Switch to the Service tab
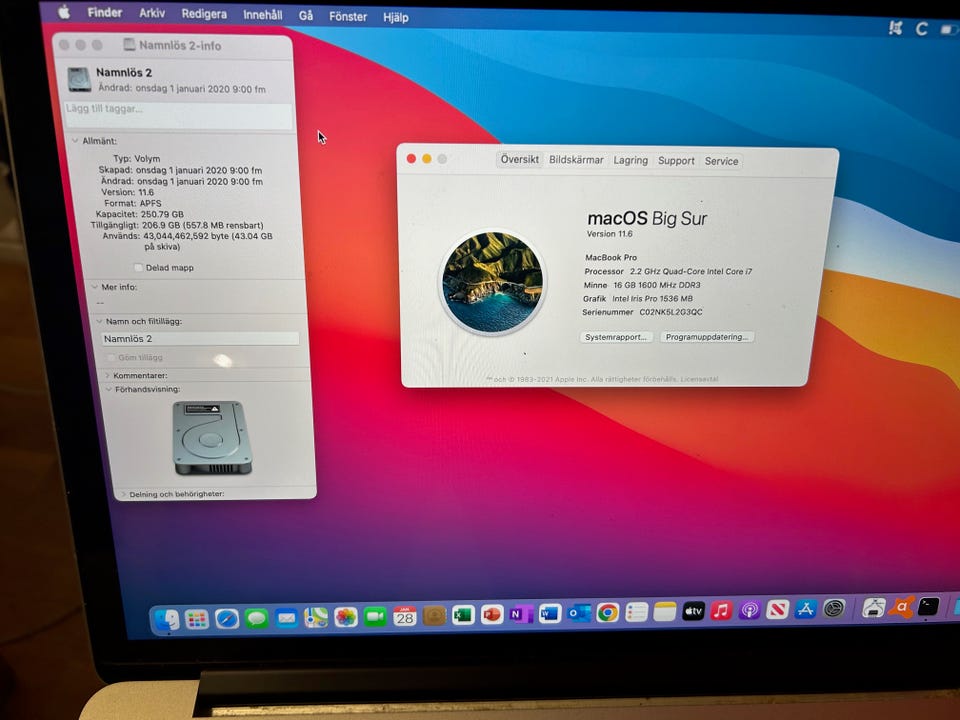The height and width of the screenshot is (720, 960). pos(721,161)
